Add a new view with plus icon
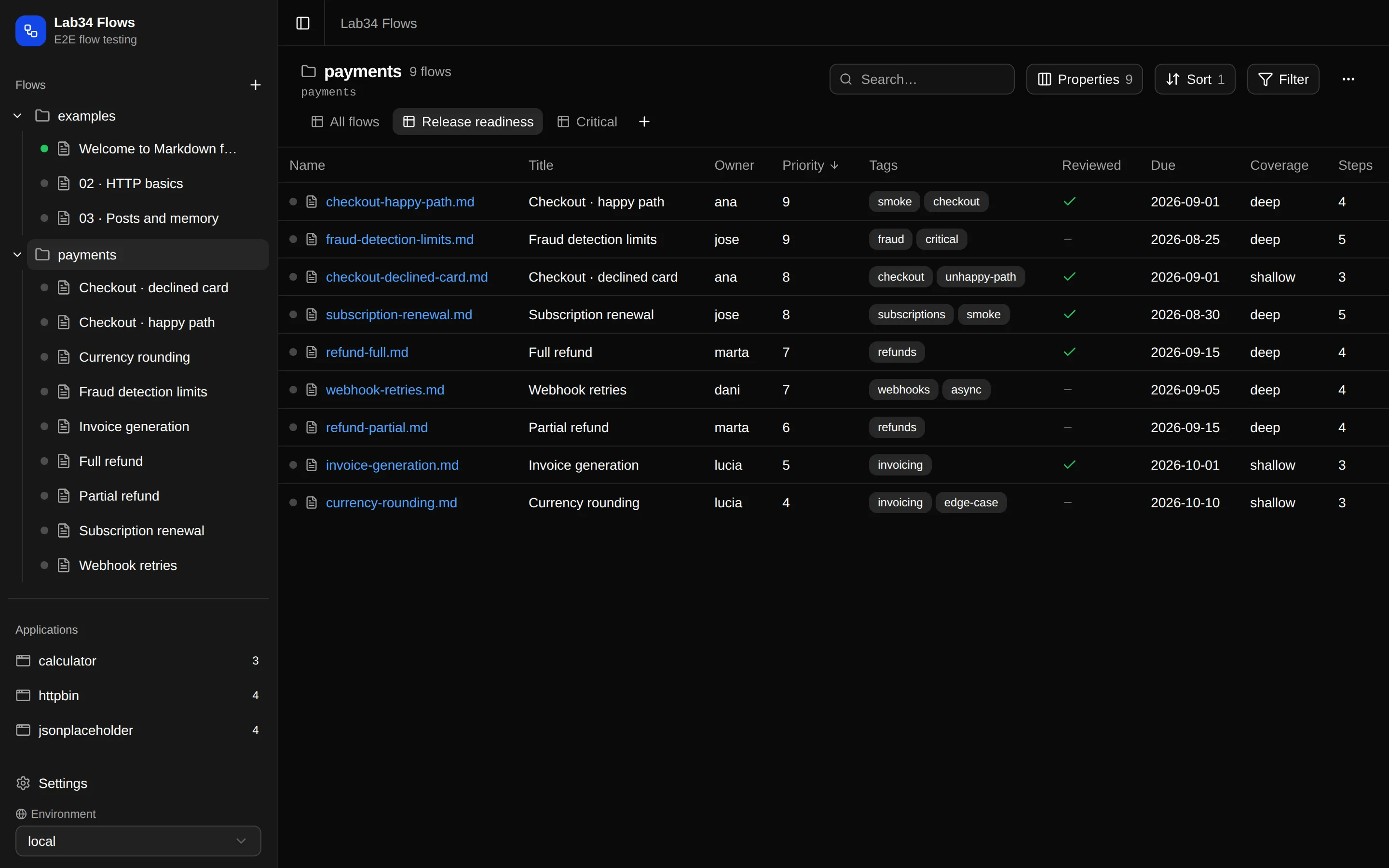 click(x=644, y=122)
